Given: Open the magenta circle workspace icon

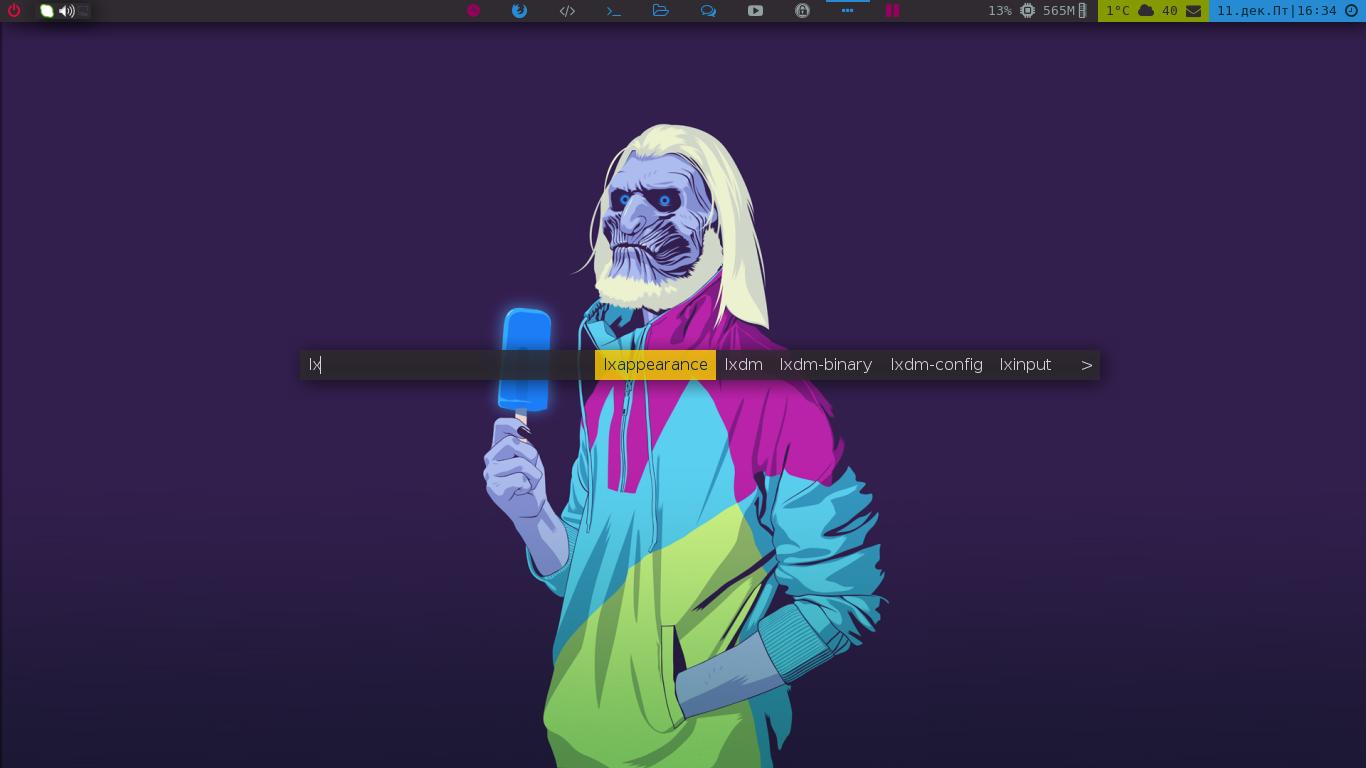Looking at the screenshot, I should (x=473, y=11).
